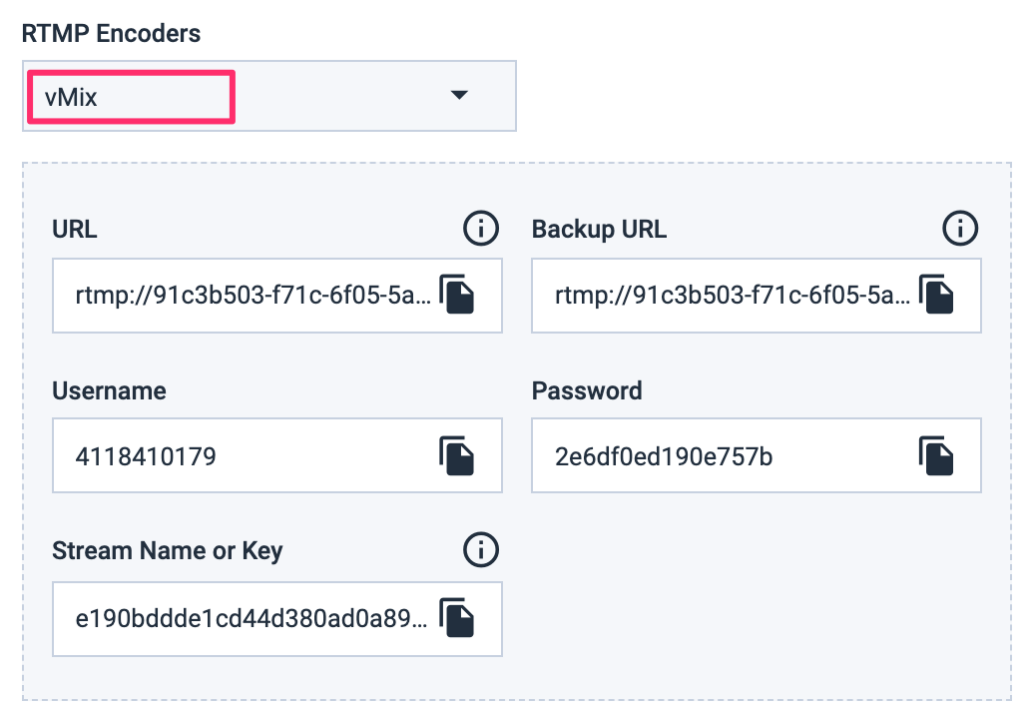Click the Stream Name or Key field
Image resolution: width=1024 pixels, height=711 pixels.
(250, 619)
